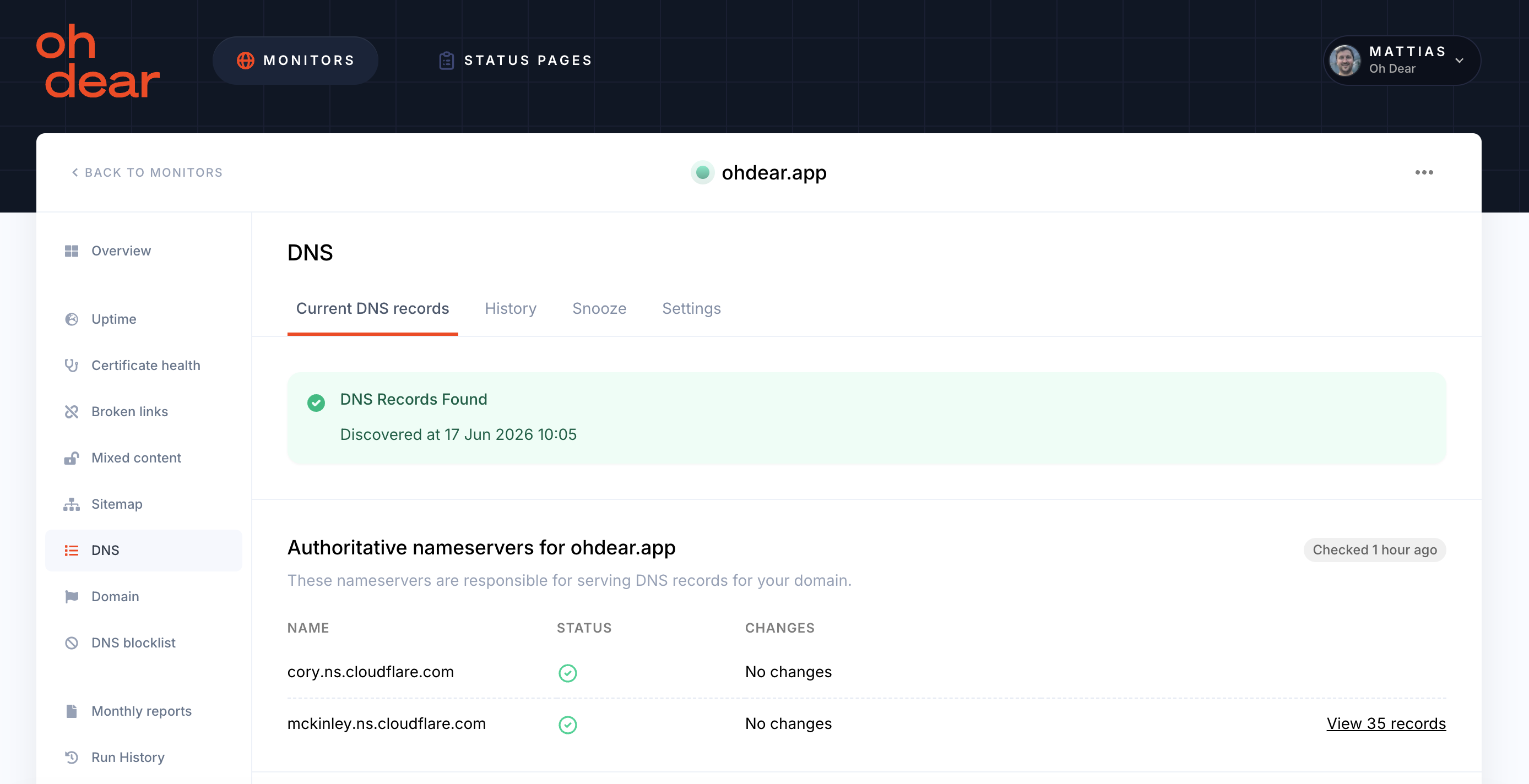The height and width of the screenshot is (784, 1529).
Task: Click the Certificate health stethoscope icon
Action: pyautogui.click(x=71, y=366)
